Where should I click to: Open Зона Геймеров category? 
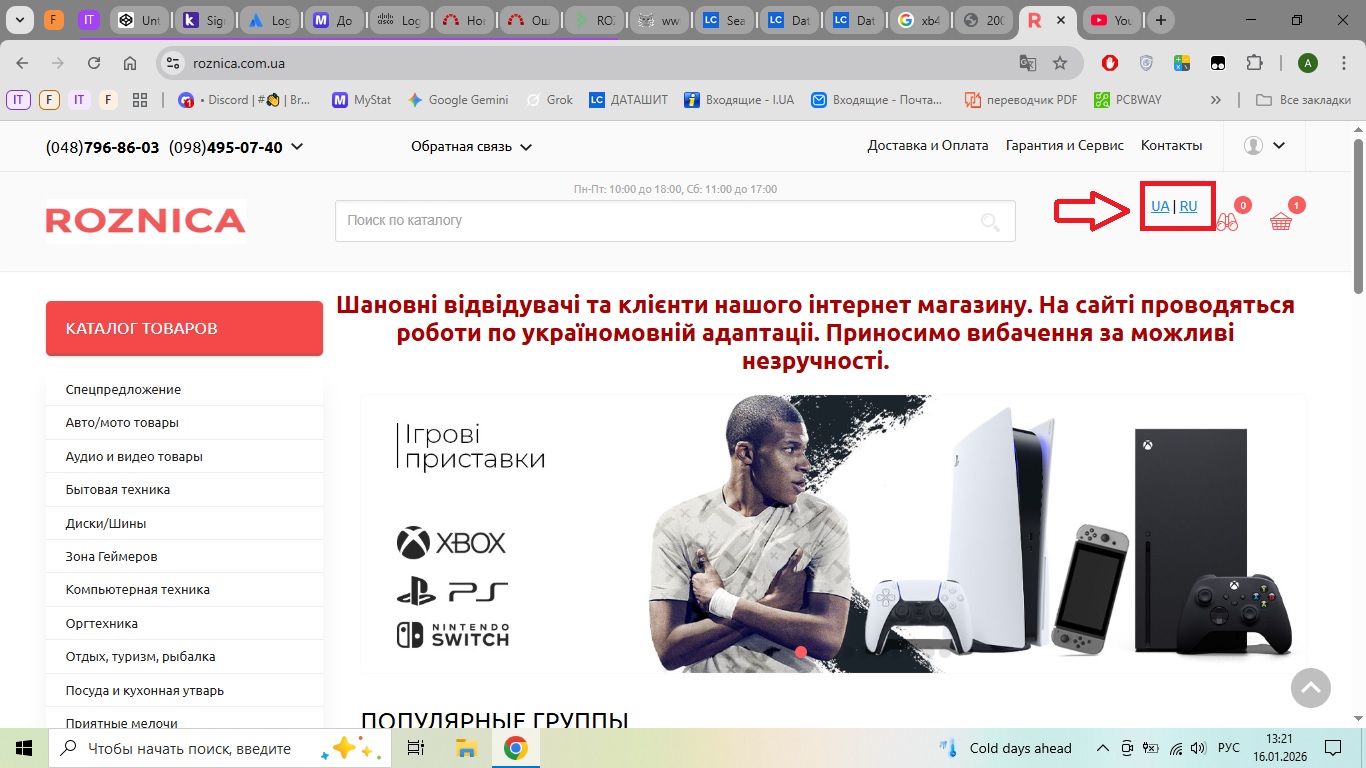click(x=111, y=556)
